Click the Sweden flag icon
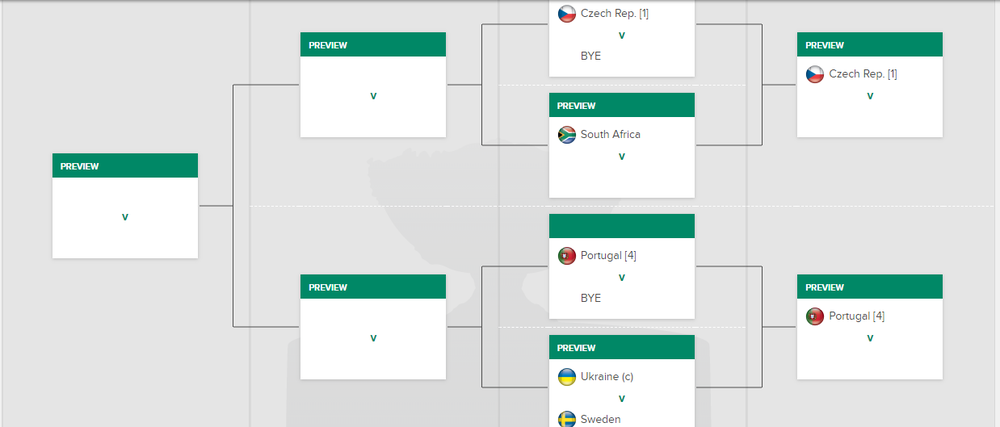 pyautogui.click(x=566, y=419)
